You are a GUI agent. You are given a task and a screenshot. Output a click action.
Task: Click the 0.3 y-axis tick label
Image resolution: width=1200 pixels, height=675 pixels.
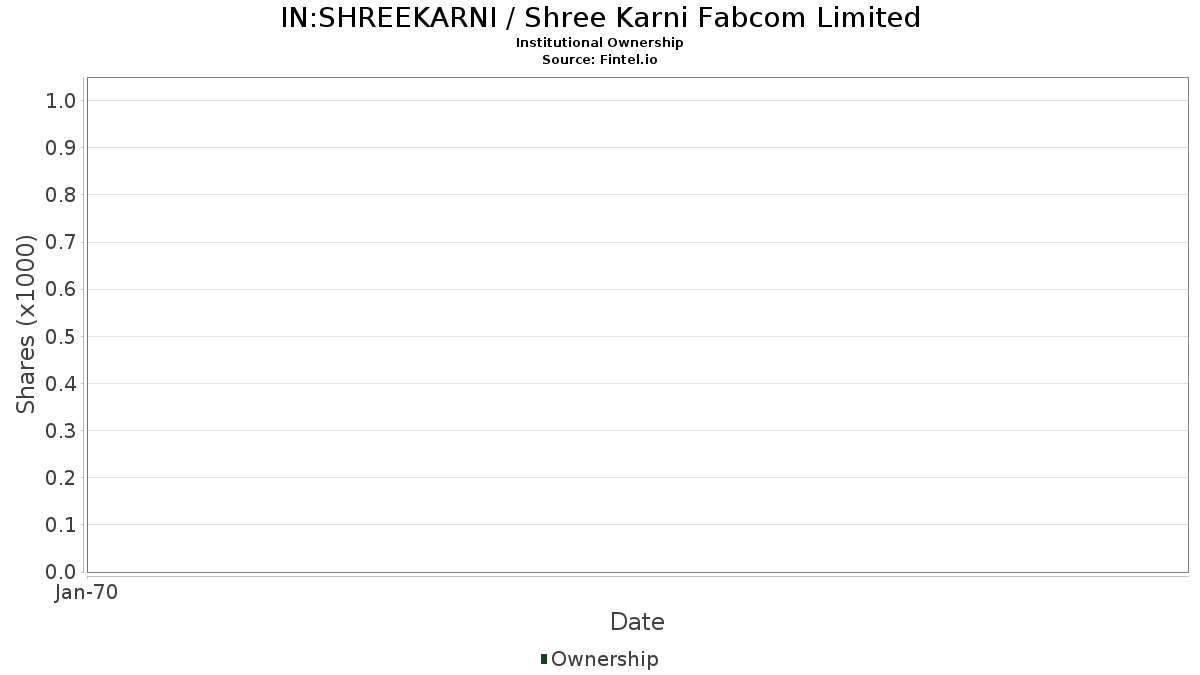tap(61, 431)
